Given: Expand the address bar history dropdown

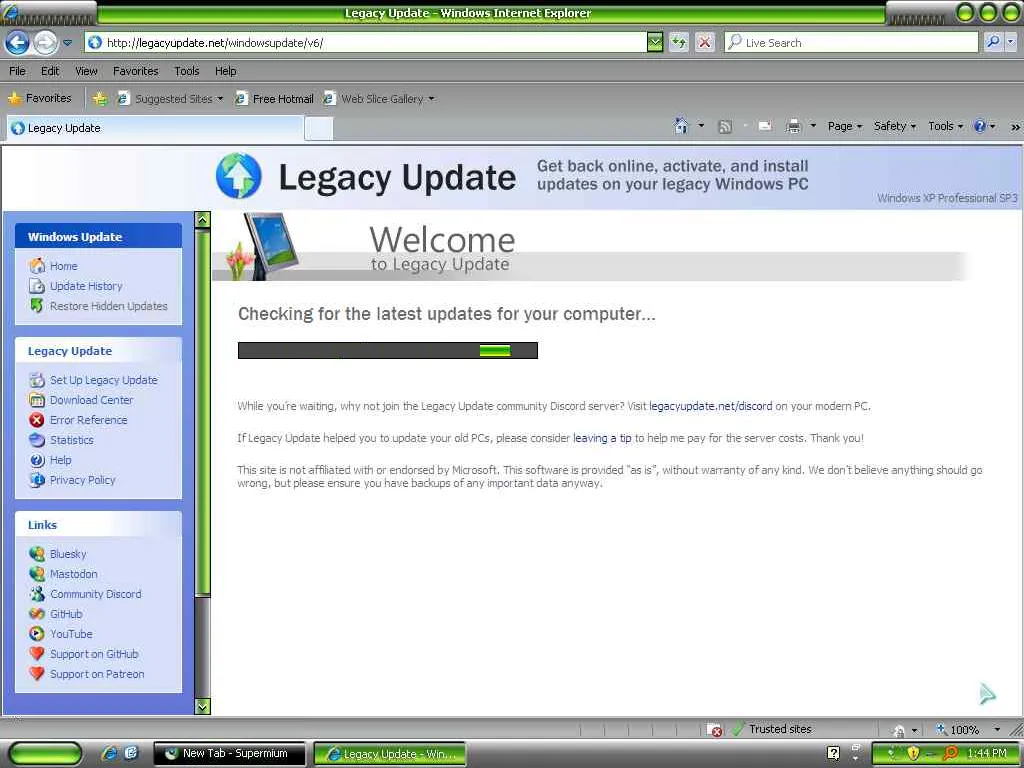Looking at the screenshot, I should [x=654, y=43].
